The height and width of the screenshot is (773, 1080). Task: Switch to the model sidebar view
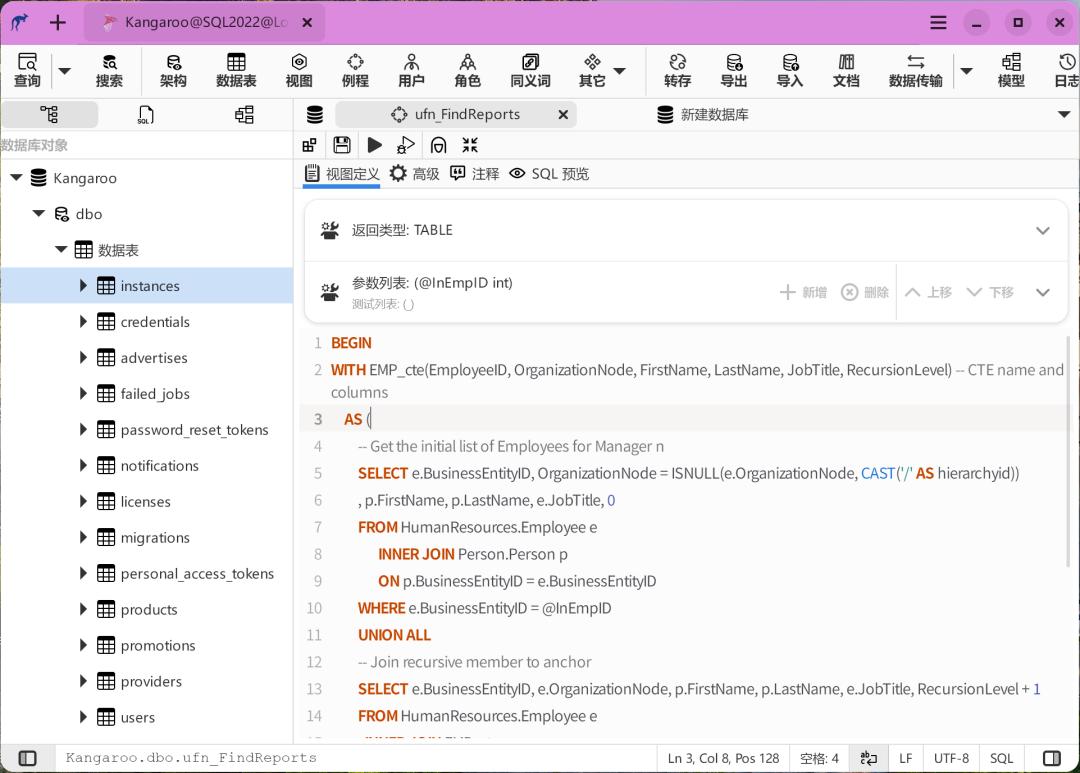point(244,114)
